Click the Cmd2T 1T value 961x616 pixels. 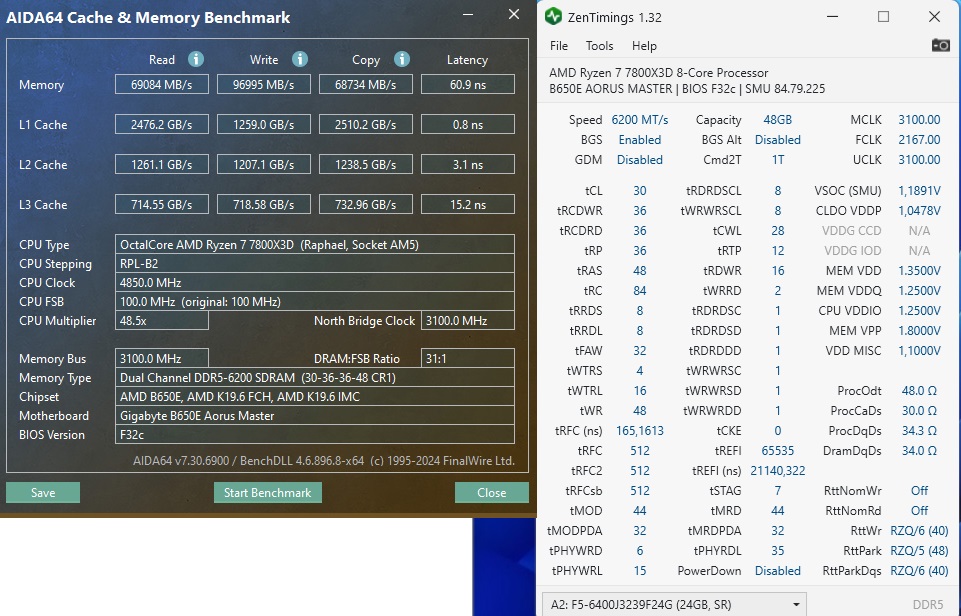tap(777, 159)
